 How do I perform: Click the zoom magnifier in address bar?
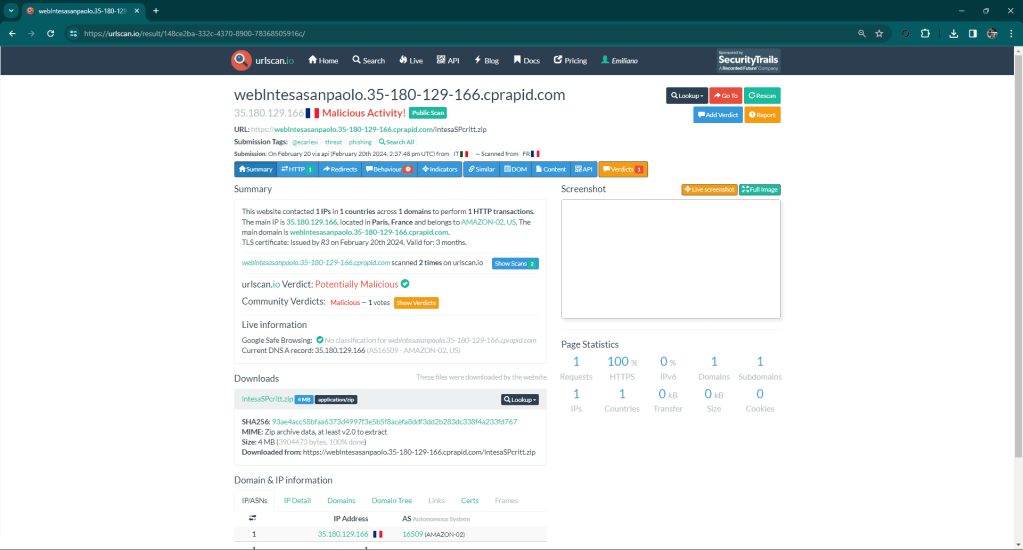(861, 33)
